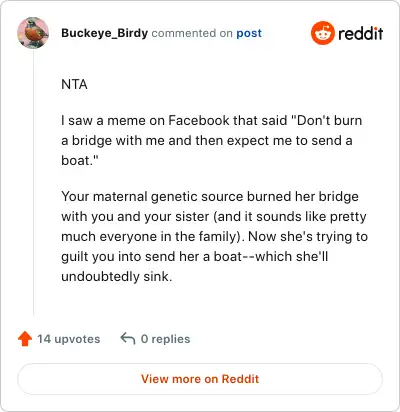The width and height of the screenshot is (400, 412).
Task: Click the Reddit Snoo logo icon
Action: [322, 33]
